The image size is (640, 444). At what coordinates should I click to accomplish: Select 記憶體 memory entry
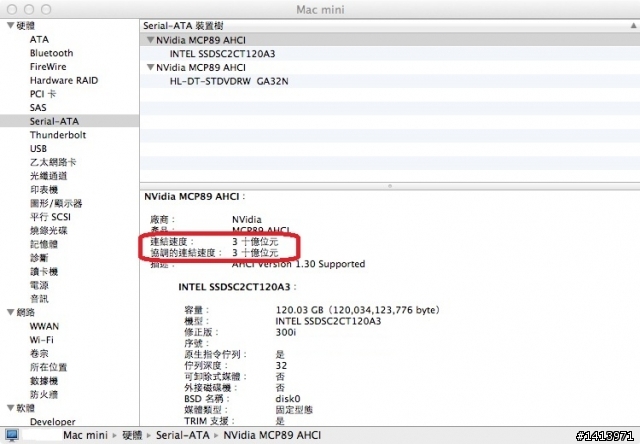[44, 244]
